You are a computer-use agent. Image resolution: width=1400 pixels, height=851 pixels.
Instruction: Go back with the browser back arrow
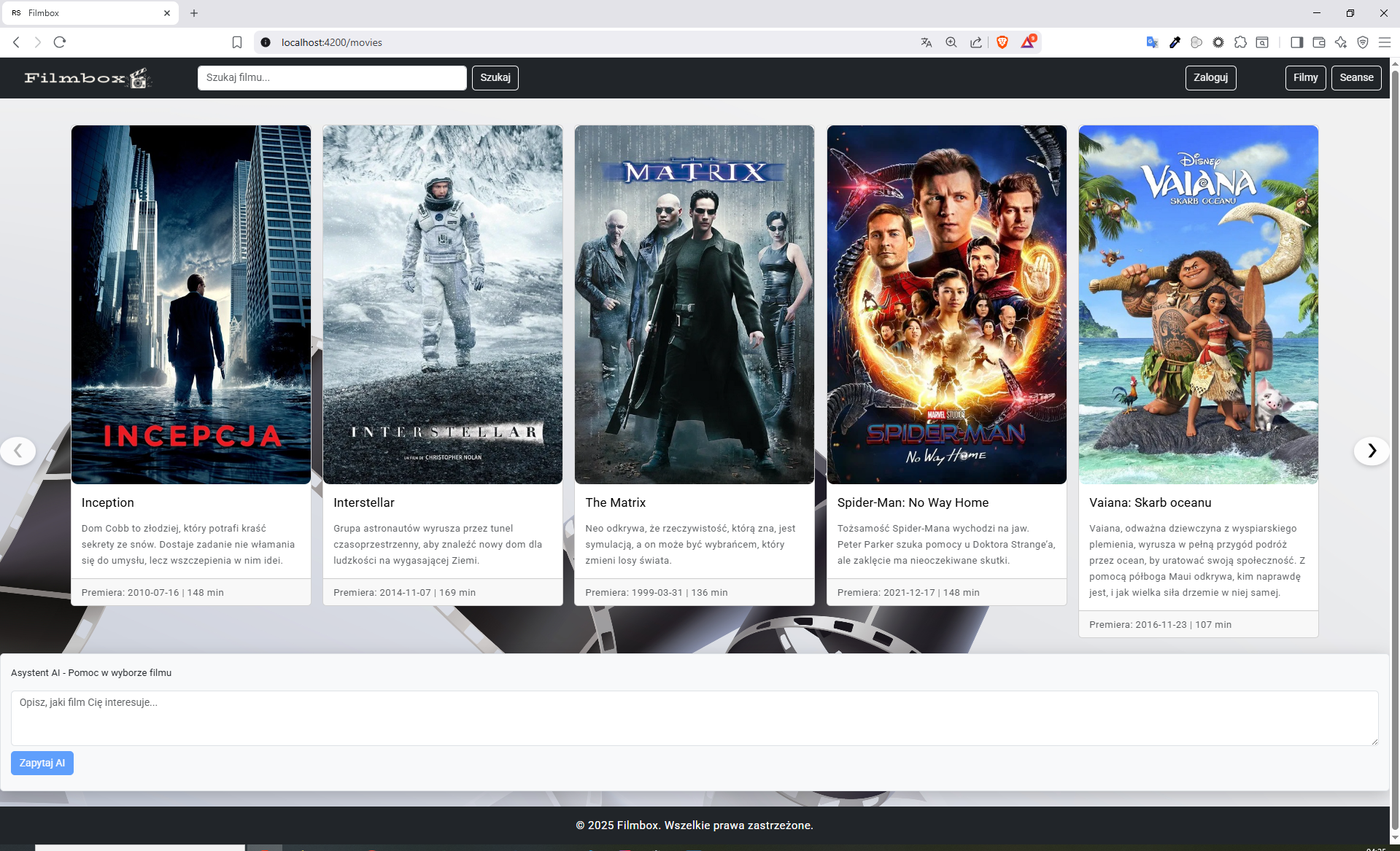click(x=16, y=42)
